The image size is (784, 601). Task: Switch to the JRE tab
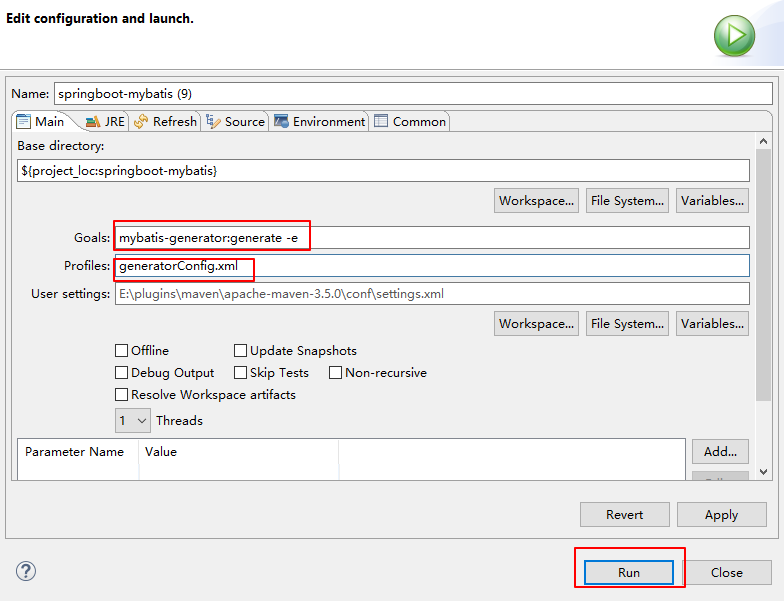[x=105, y=121]
